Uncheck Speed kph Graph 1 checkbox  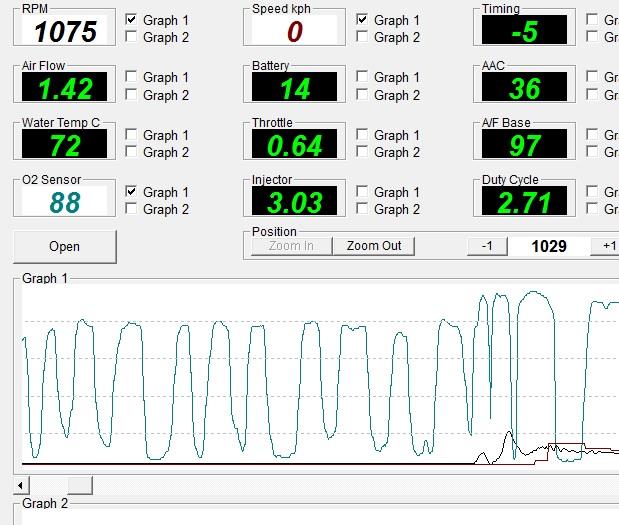[x=362, y=19]
